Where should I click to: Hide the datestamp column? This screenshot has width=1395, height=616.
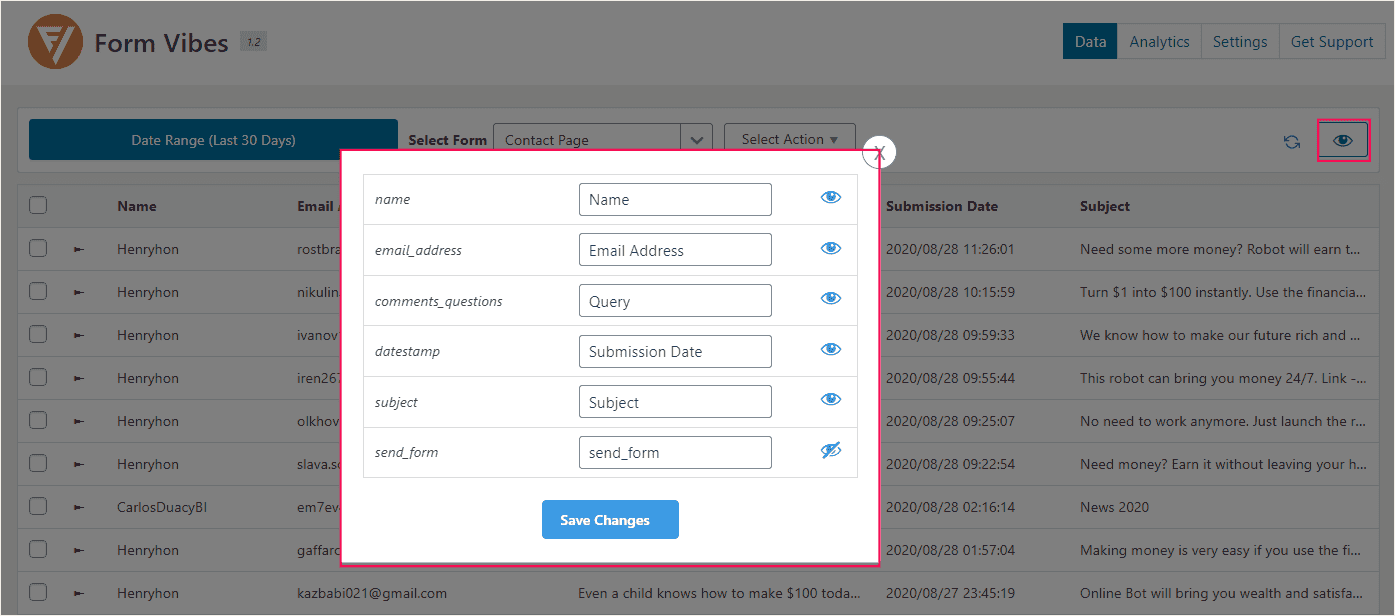point(830,350)
